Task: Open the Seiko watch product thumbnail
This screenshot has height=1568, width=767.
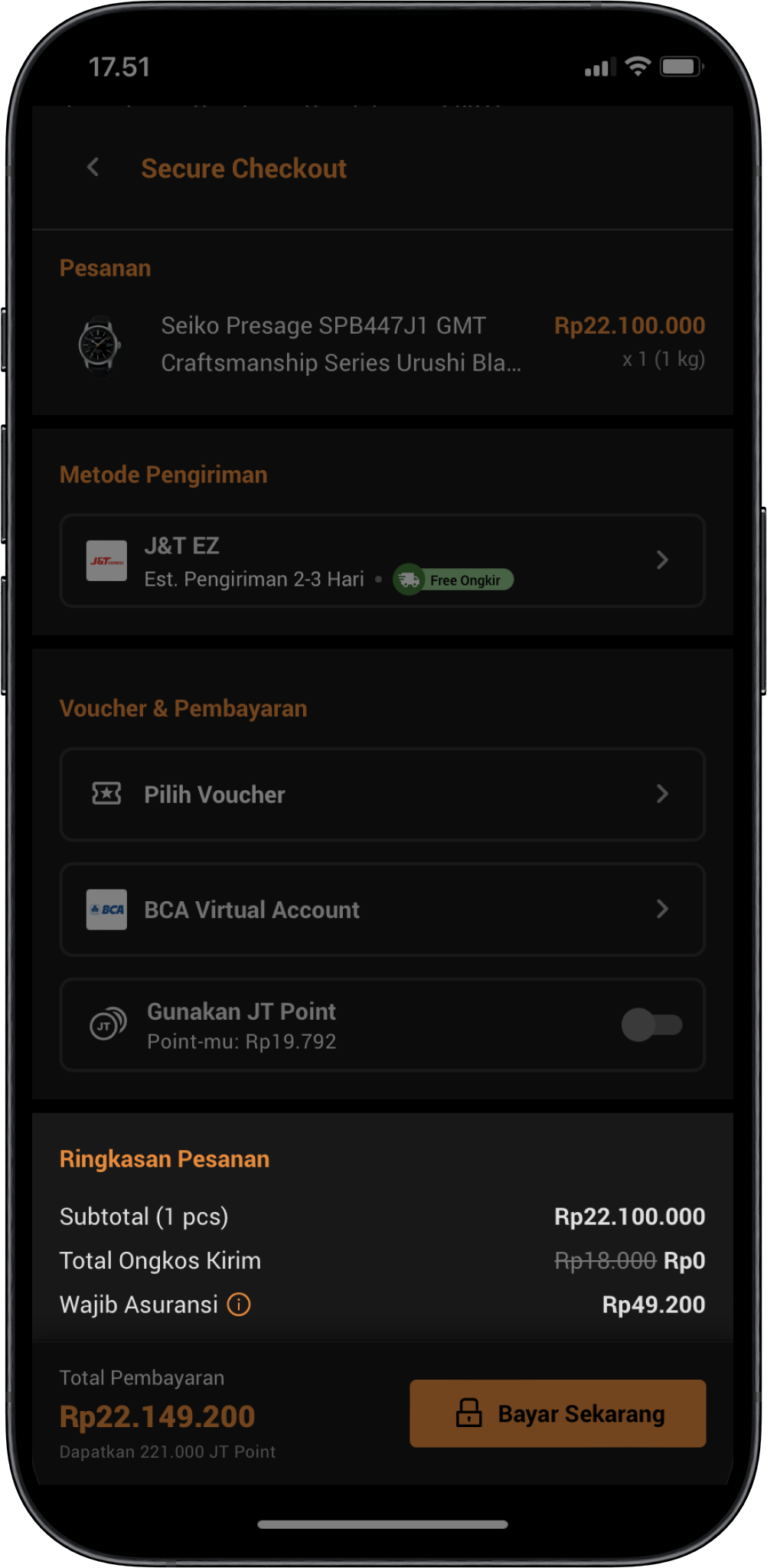Action: pos(100,345)
